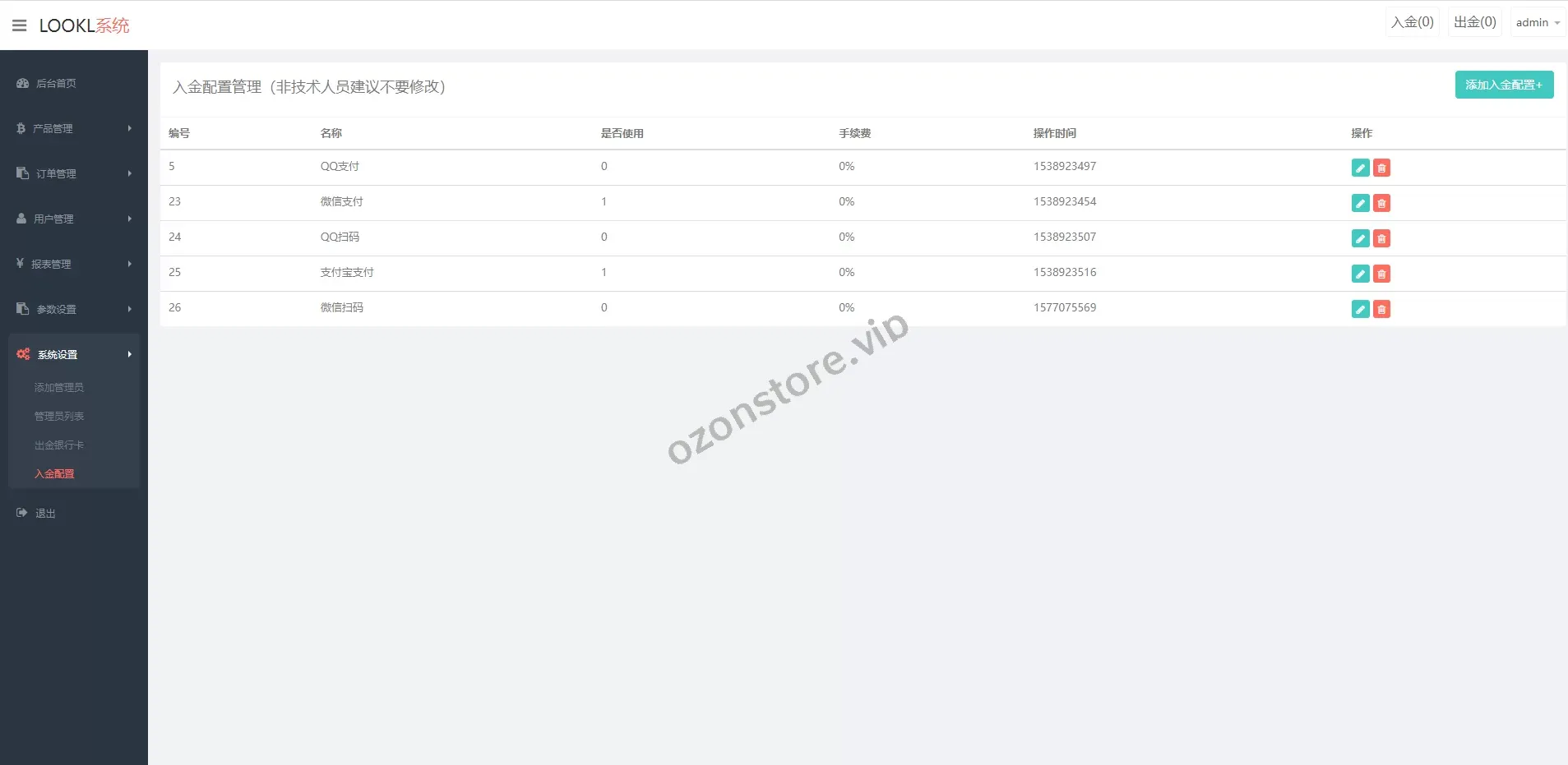Edit the 微信扫码 row
The image size is (1568, 765).
click(1360, 309)
